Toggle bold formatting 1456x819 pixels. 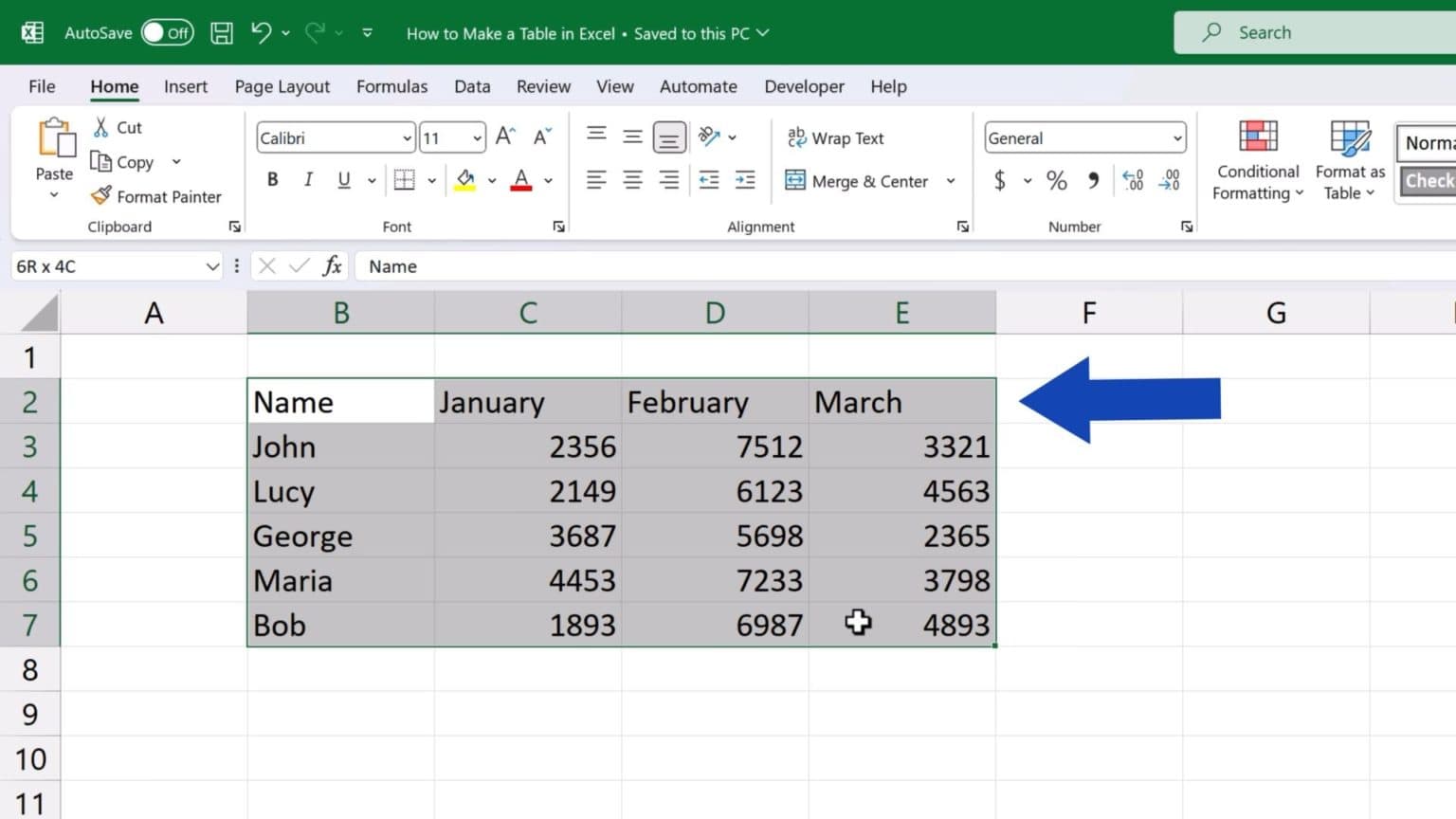(x=272, y=179)
